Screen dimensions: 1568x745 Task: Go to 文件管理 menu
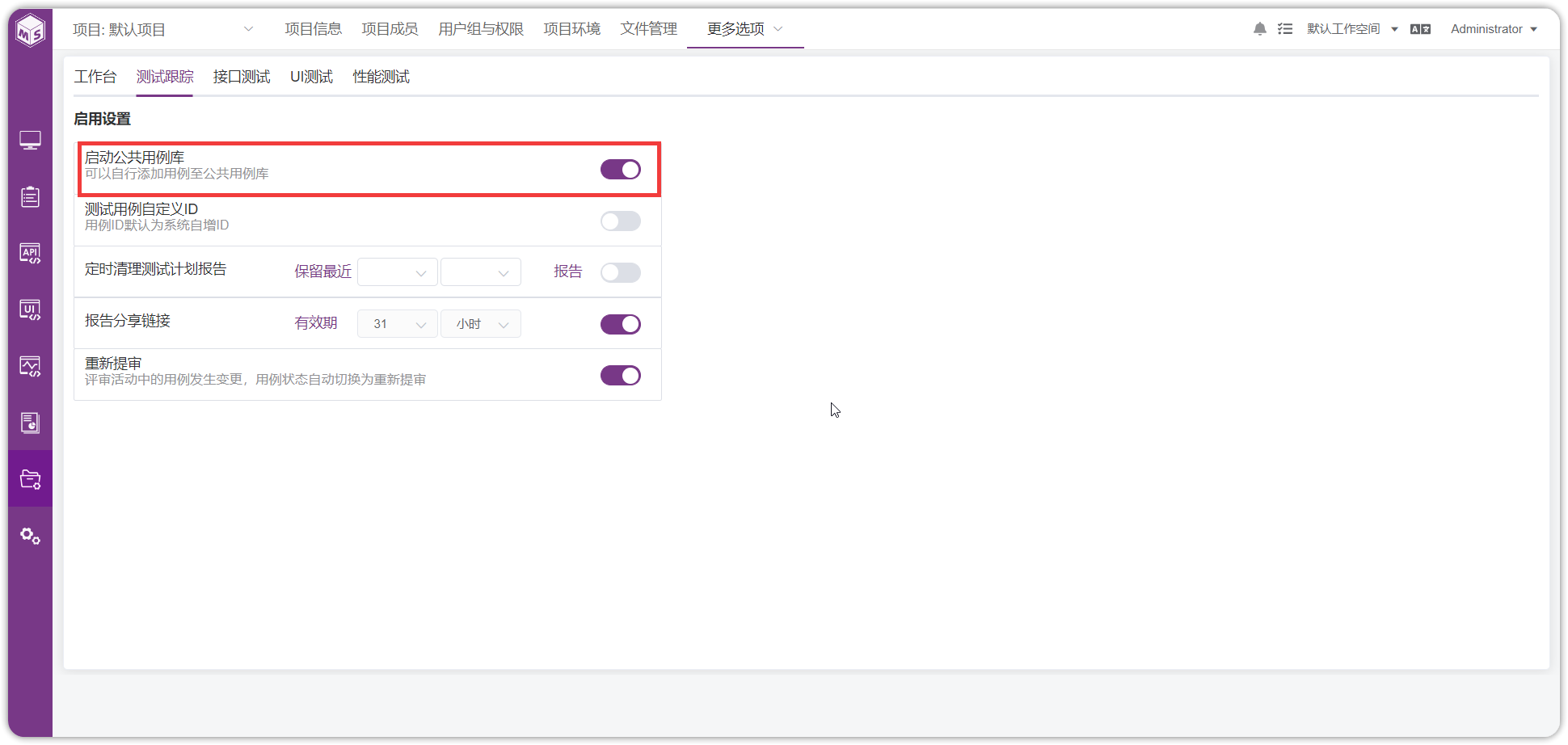point(649,29)
